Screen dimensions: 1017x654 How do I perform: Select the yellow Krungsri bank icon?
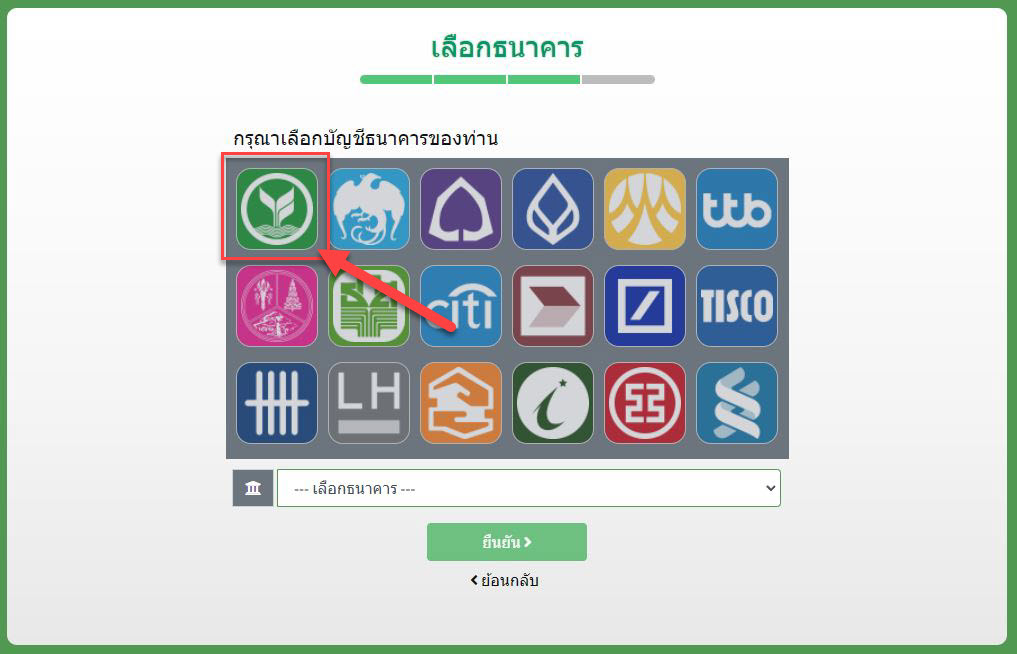(645, 209)
